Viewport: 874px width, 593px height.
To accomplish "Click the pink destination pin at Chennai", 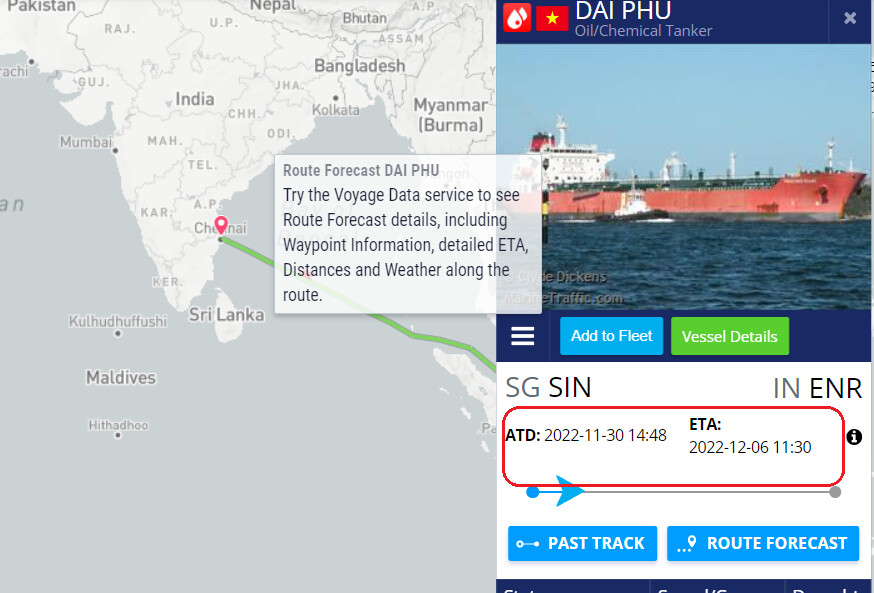I will tap(221, 225).
